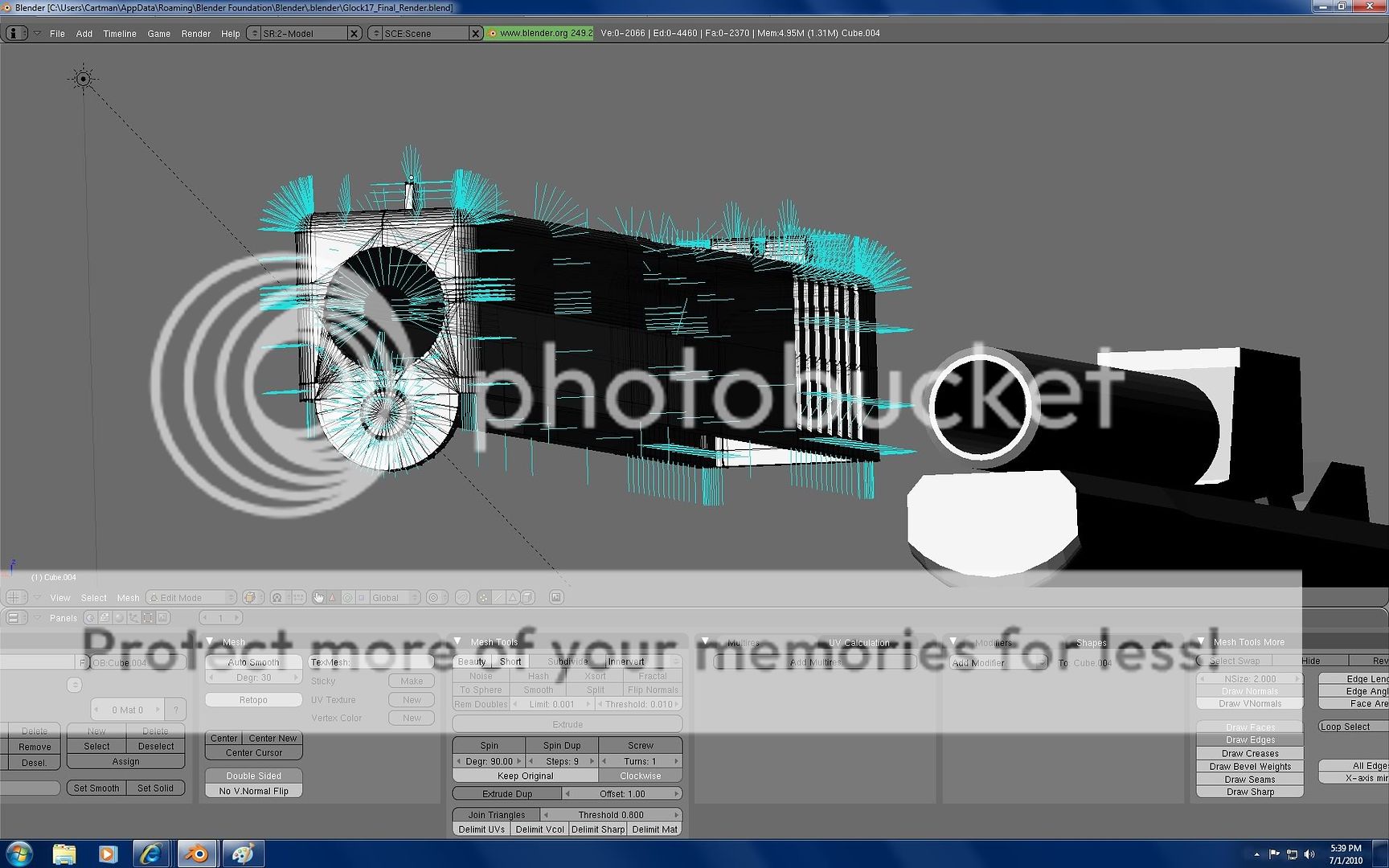
Task: Click the vertex select mode icon
Action: pos(483,597)
